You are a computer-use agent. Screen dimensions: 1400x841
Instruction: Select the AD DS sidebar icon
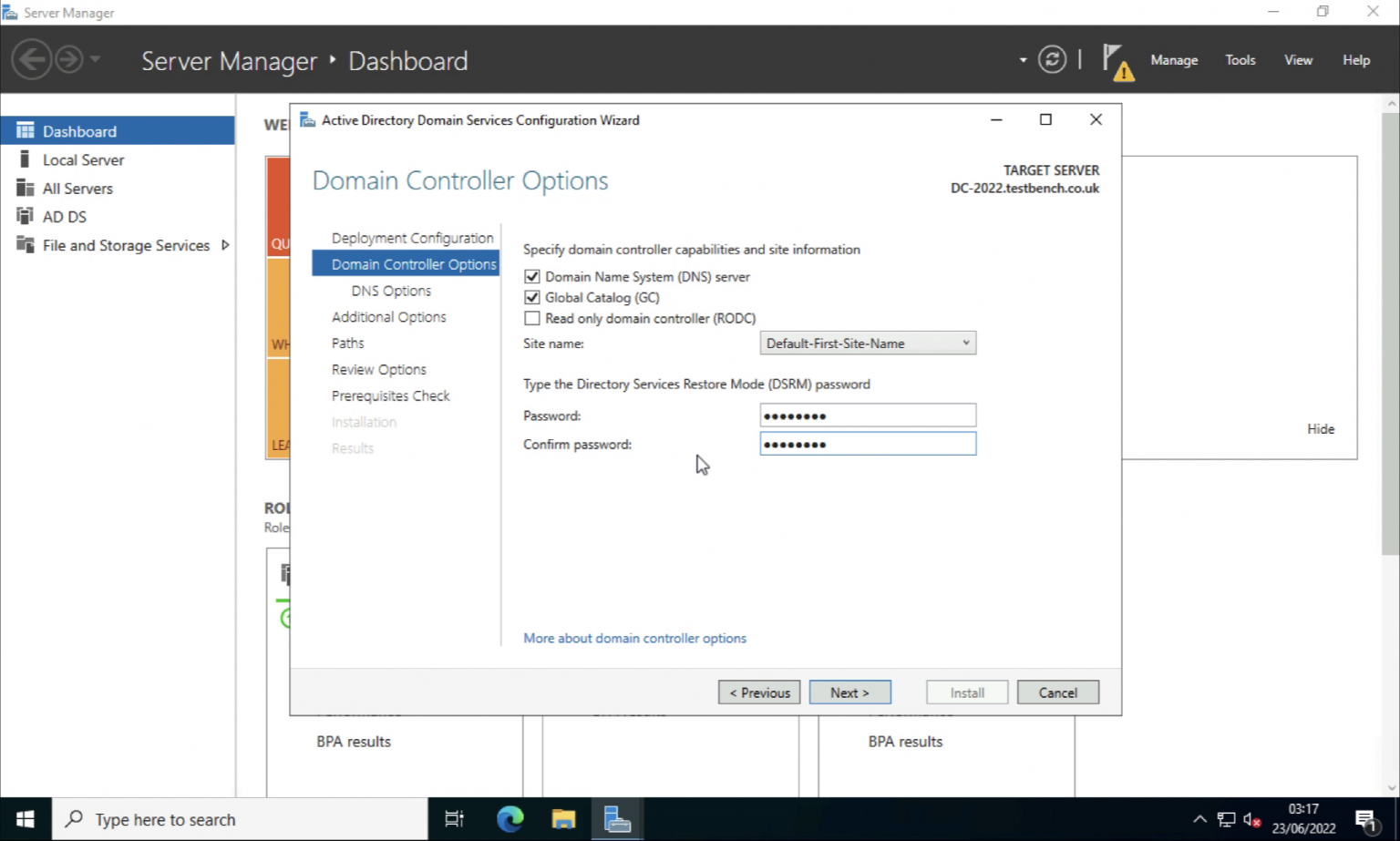pos(25,216)
